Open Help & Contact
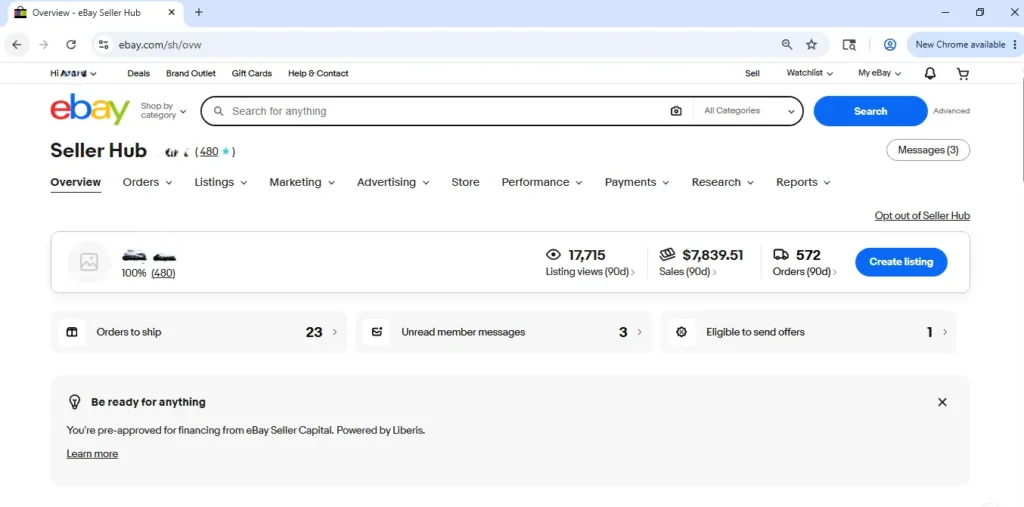This screenshot has height=507, width=1024. coord(318,73)
